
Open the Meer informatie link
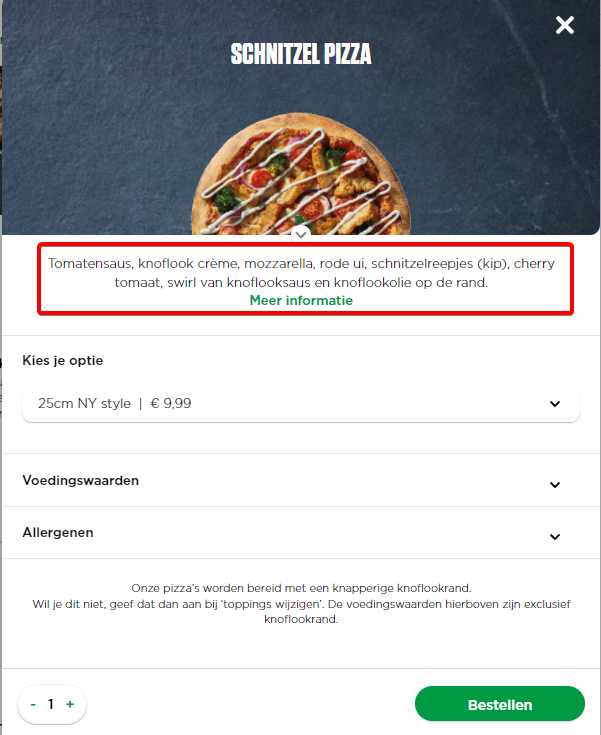(301, 300)
